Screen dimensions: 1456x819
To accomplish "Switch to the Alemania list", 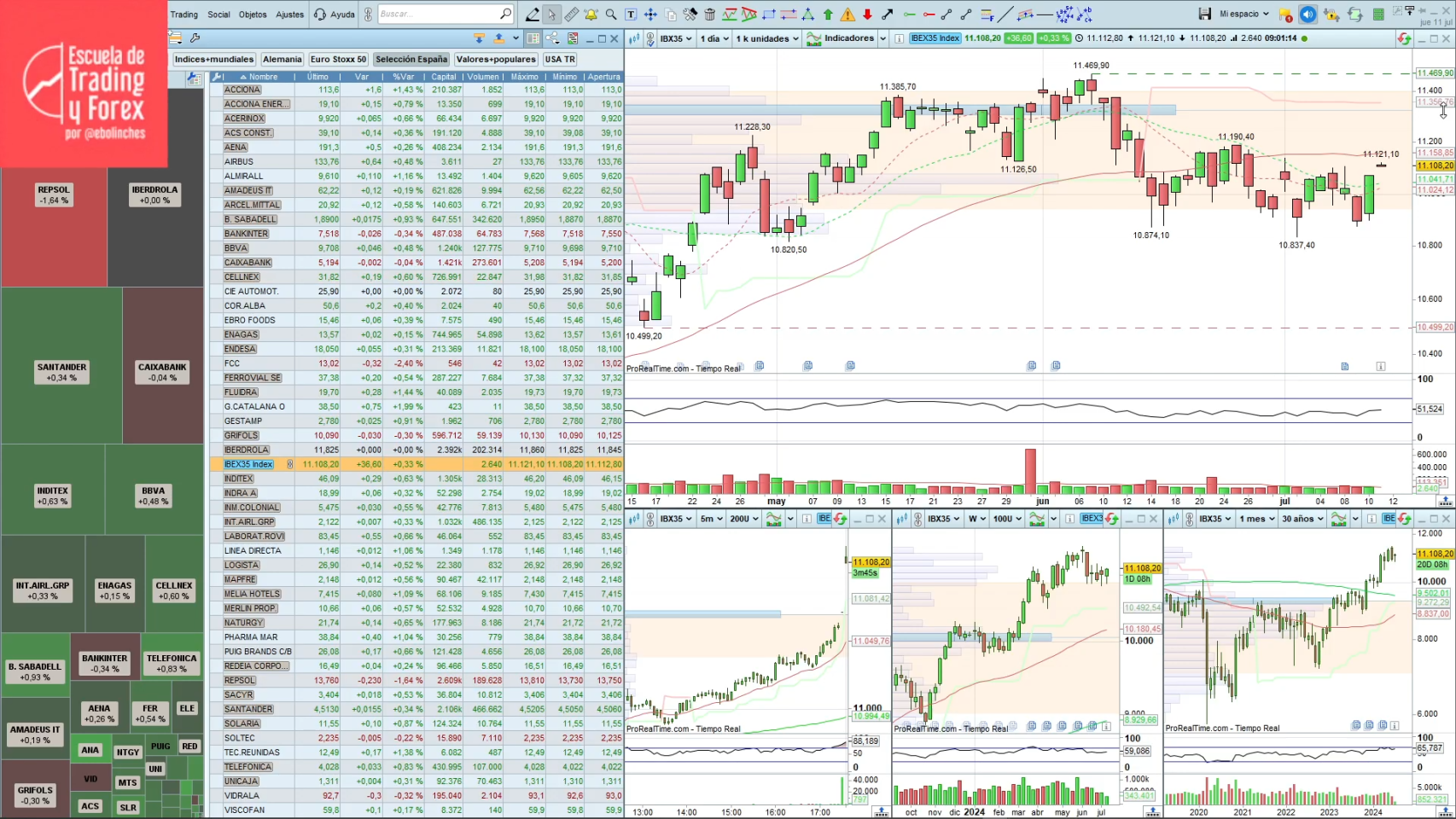I will pyautogui.click(x=282, y=60).
